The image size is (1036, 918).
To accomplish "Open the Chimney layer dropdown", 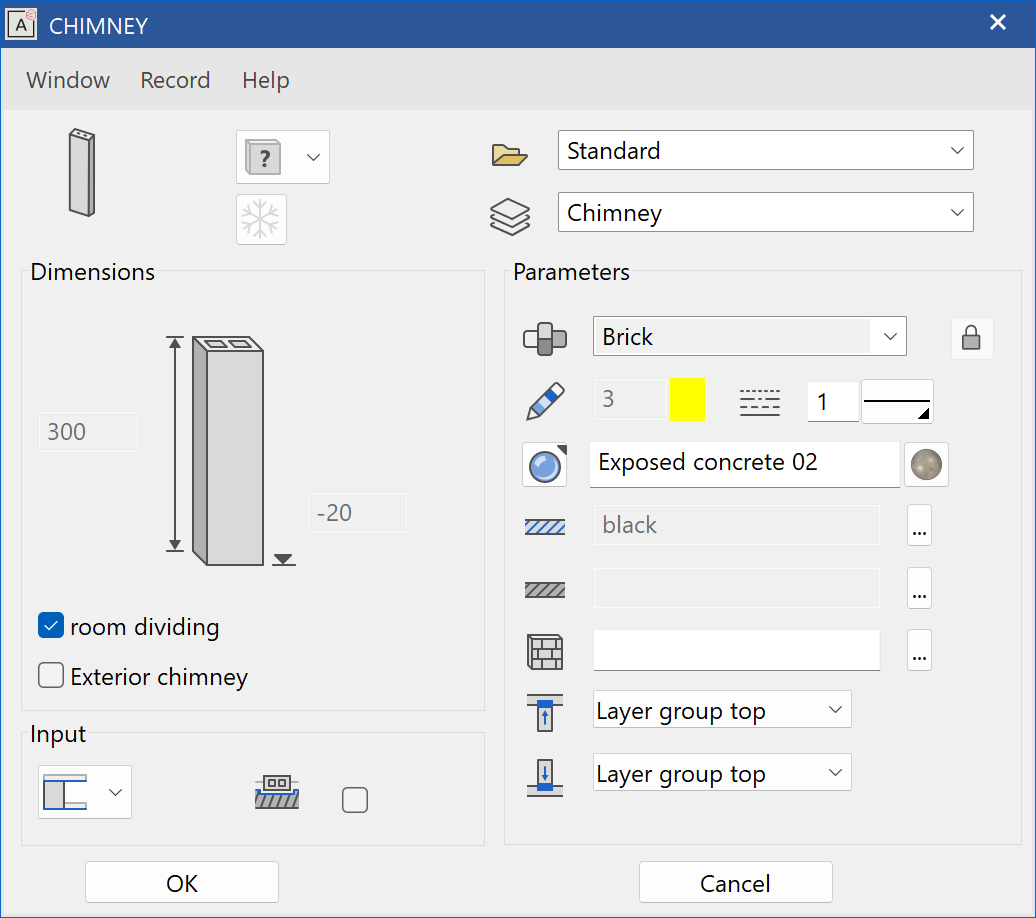I will click(x=765, y=212).
